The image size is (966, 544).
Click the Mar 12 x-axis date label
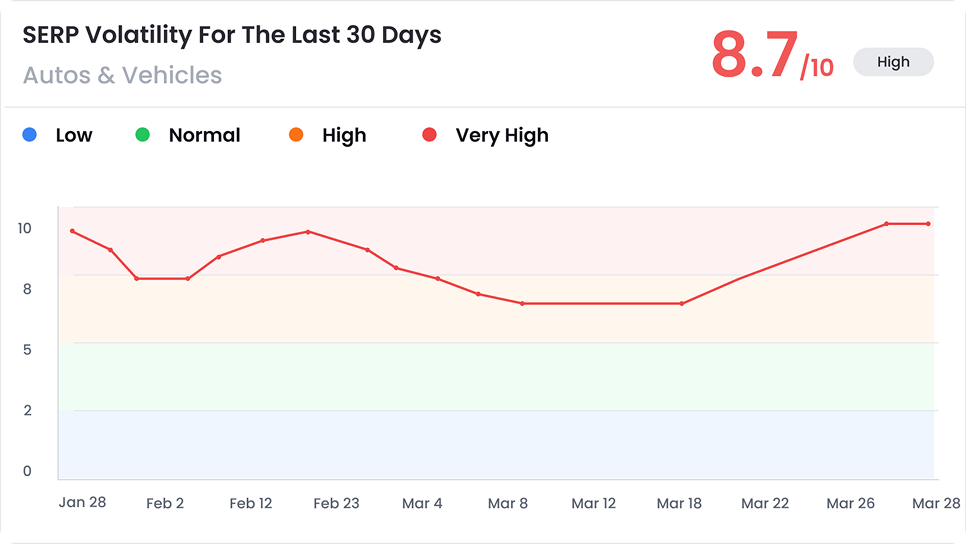pos(593,503)
